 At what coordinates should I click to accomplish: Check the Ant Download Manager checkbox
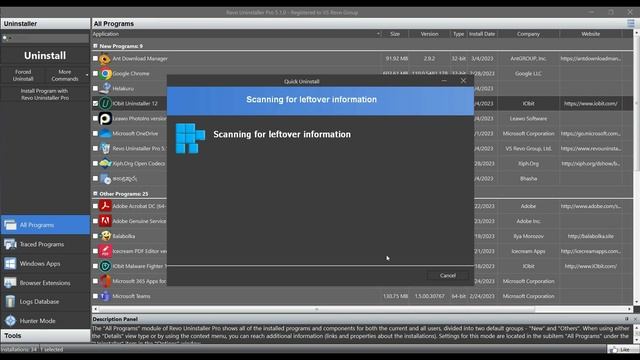95,59
